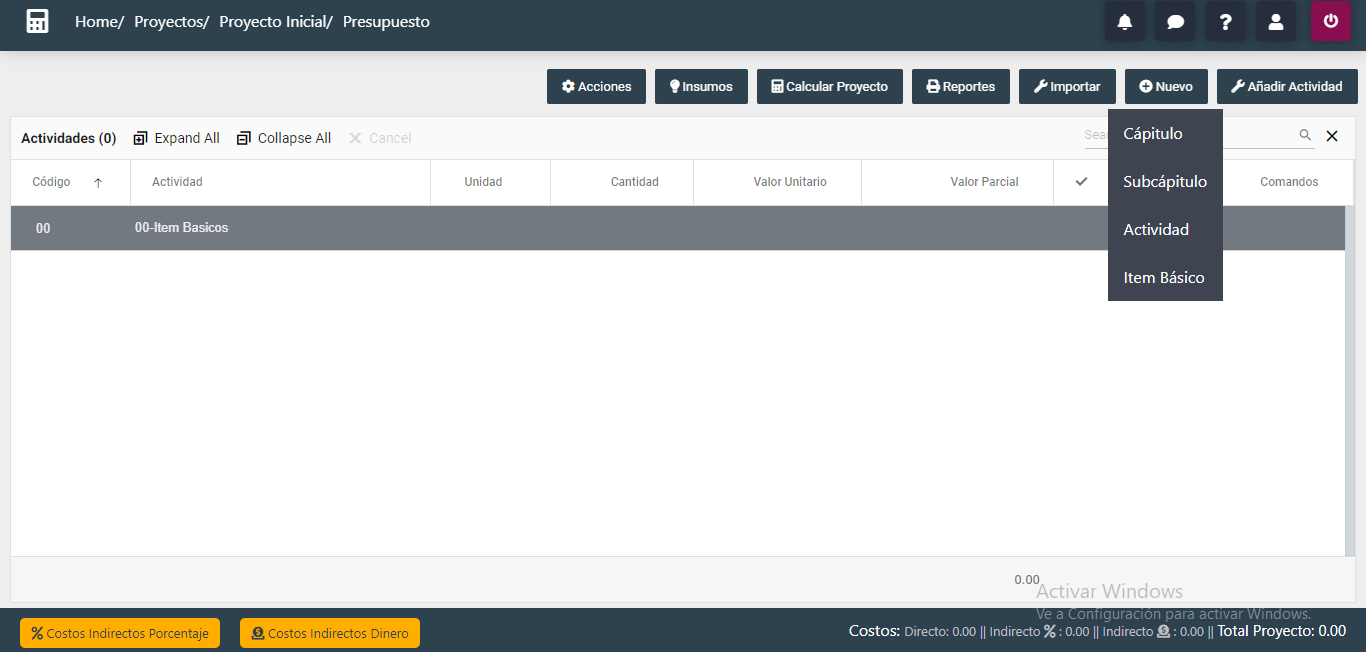Click the sort arrow beside Código
Screen dimensions: 1366x652
[98, 183]
